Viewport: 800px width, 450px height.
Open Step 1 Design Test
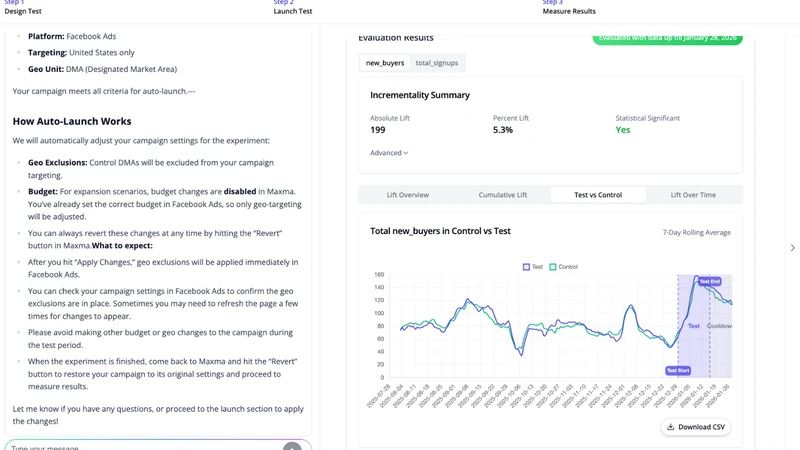point(23,7)
